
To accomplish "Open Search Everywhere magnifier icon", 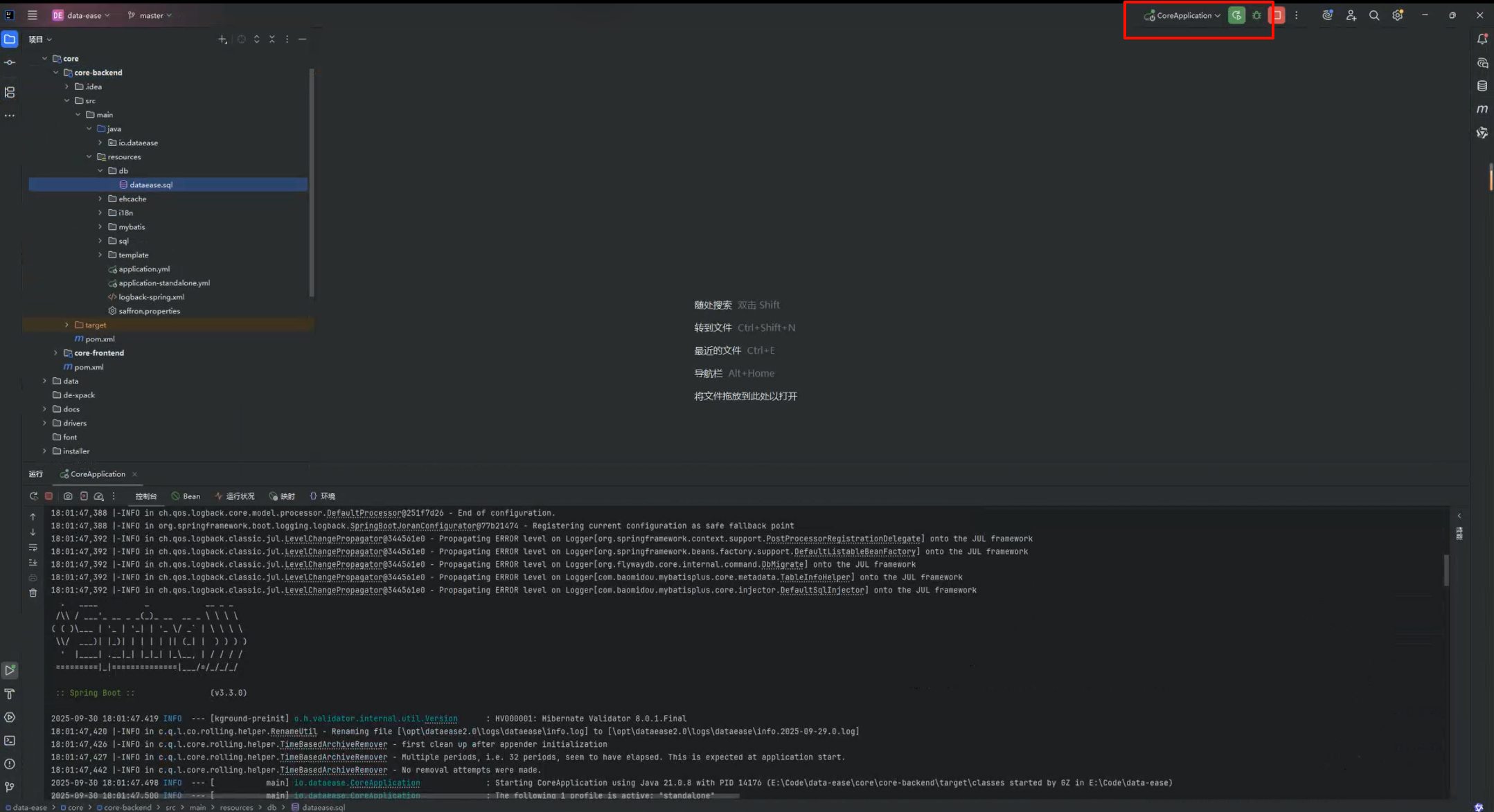I will 1374,15.
